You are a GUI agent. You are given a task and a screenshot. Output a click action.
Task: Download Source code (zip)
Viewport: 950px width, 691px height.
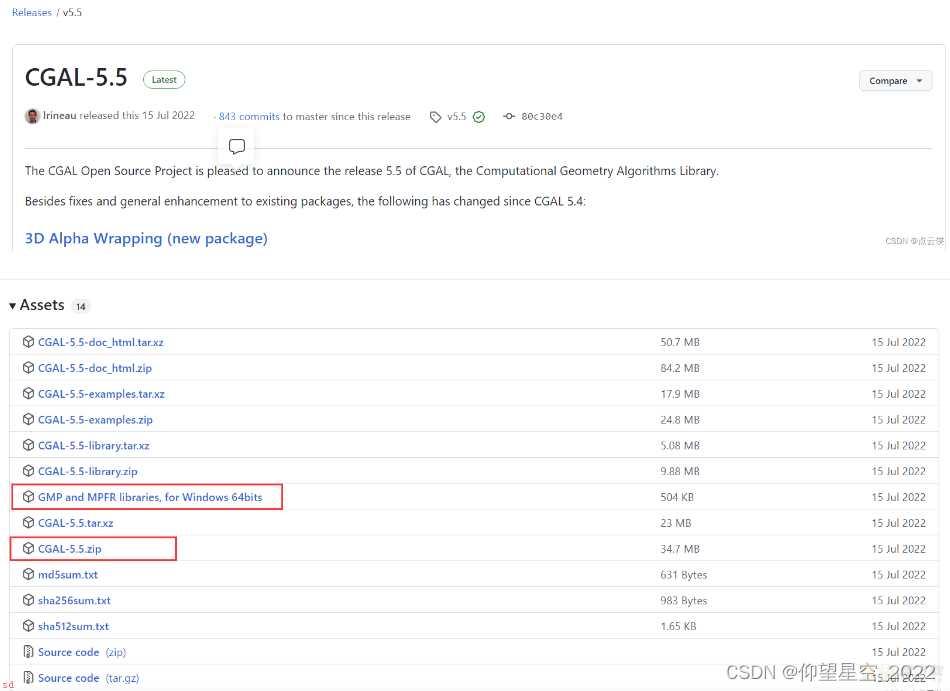pyautogui.click(x=82, y=652)
